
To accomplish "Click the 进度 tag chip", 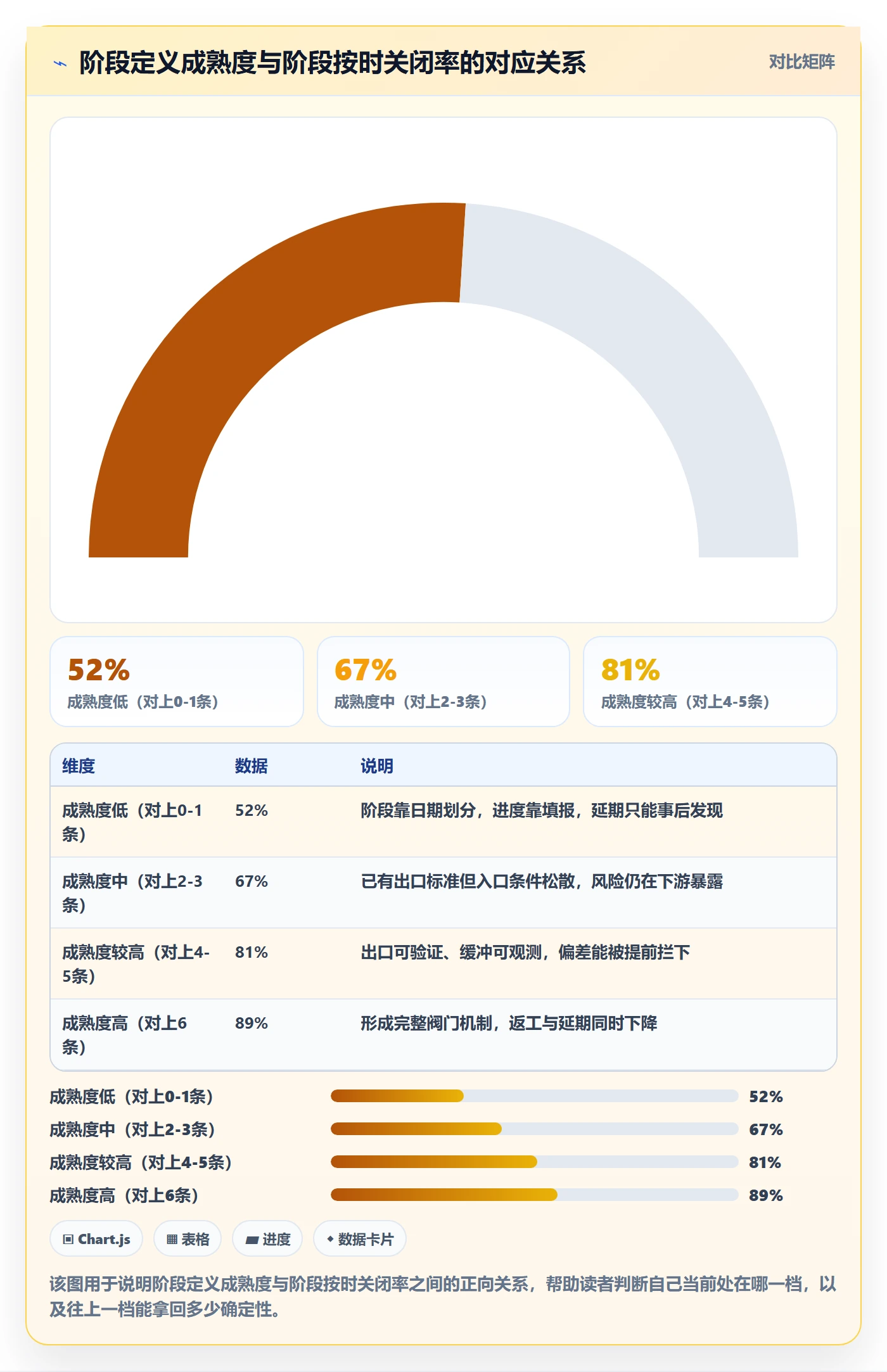I will click(267, 1238).
